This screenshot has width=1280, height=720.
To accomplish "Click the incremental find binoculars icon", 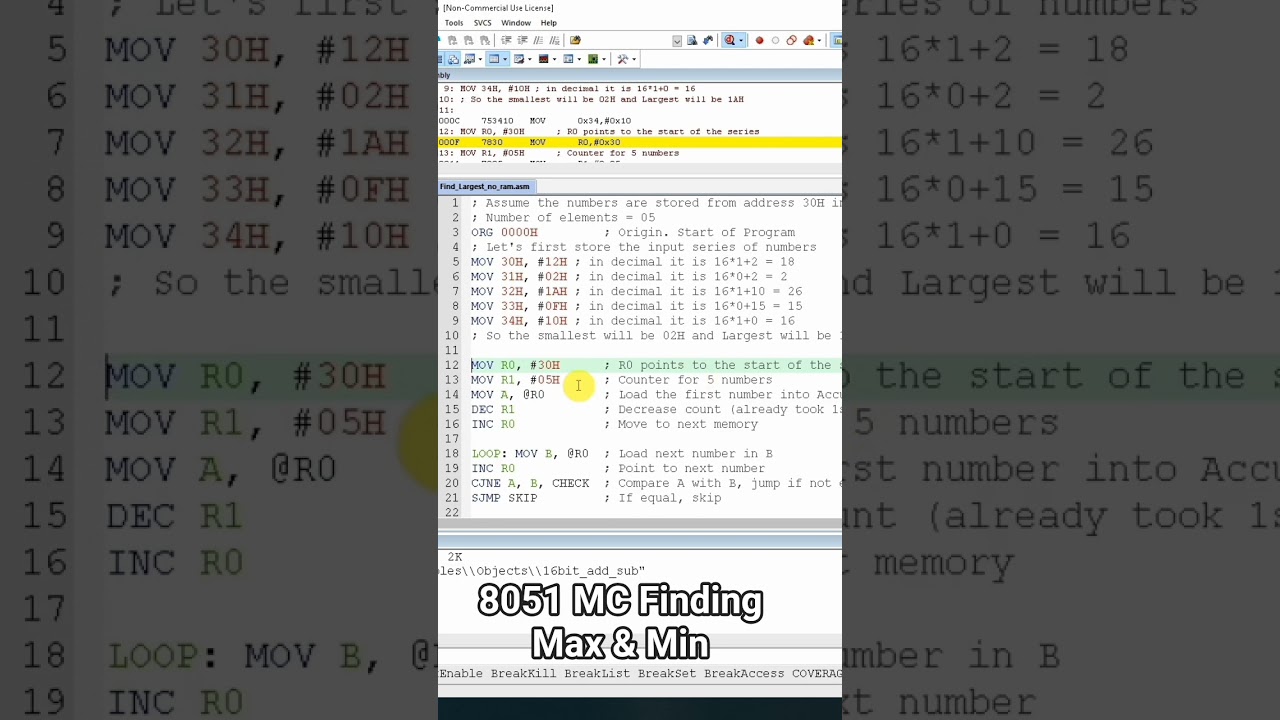I will click(x=707, y=40).
